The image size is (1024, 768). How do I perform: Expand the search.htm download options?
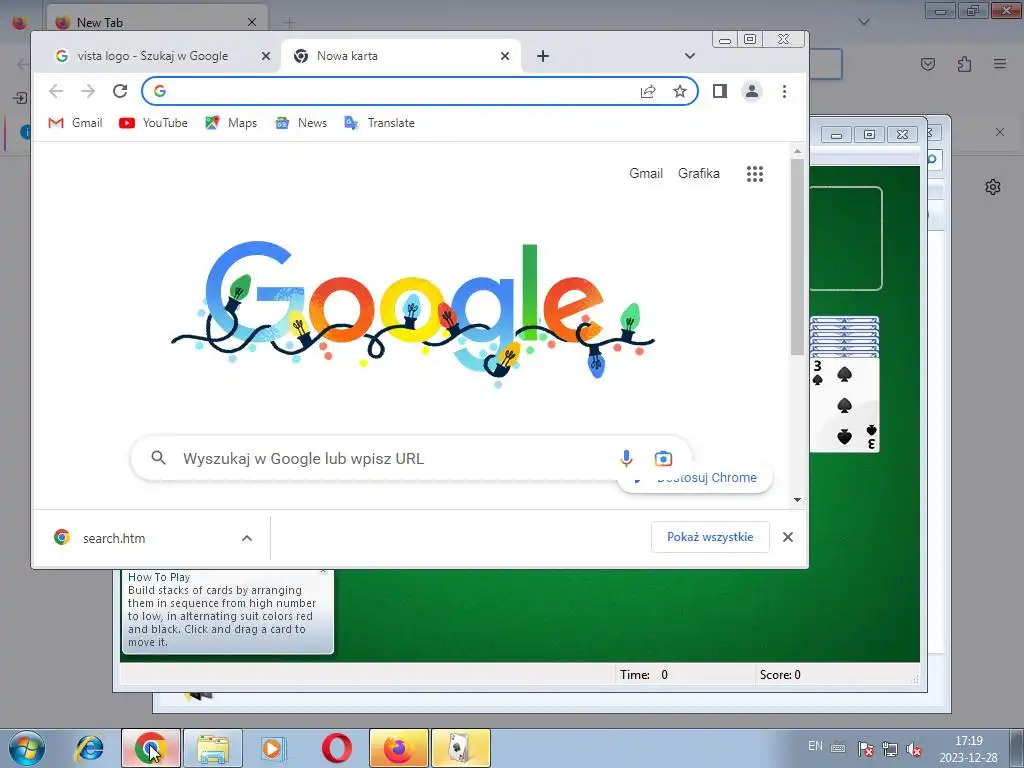tap(247, 538)
